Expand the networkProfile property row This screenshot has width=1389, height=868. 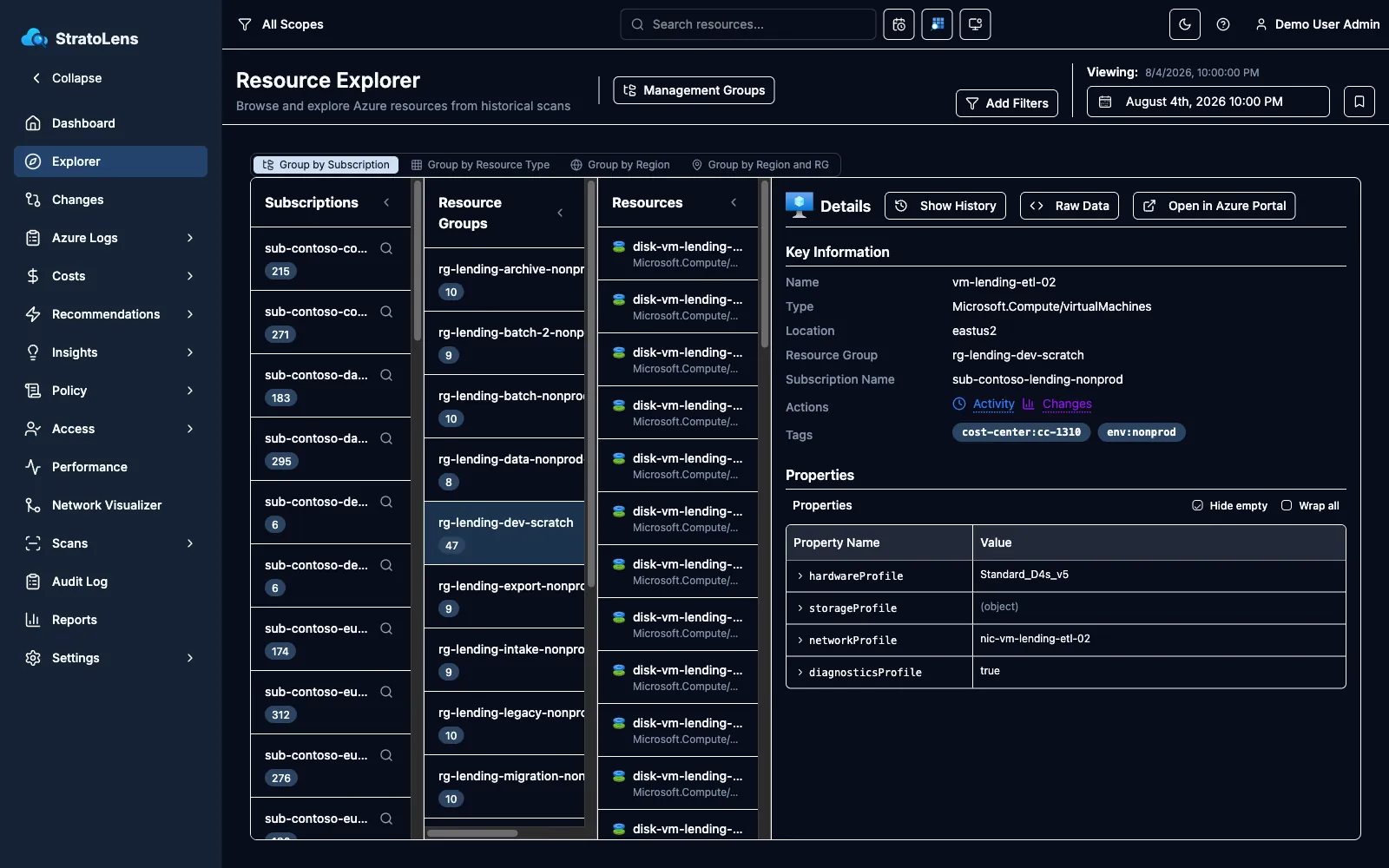[800, 640]
